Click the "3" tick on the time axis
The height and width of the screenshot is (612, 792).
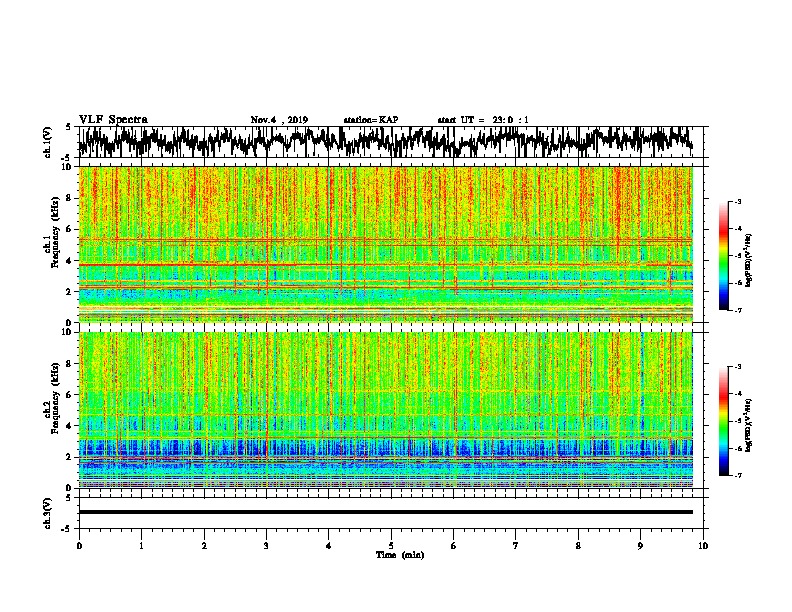pyautogui.click(x=266, y=546)
